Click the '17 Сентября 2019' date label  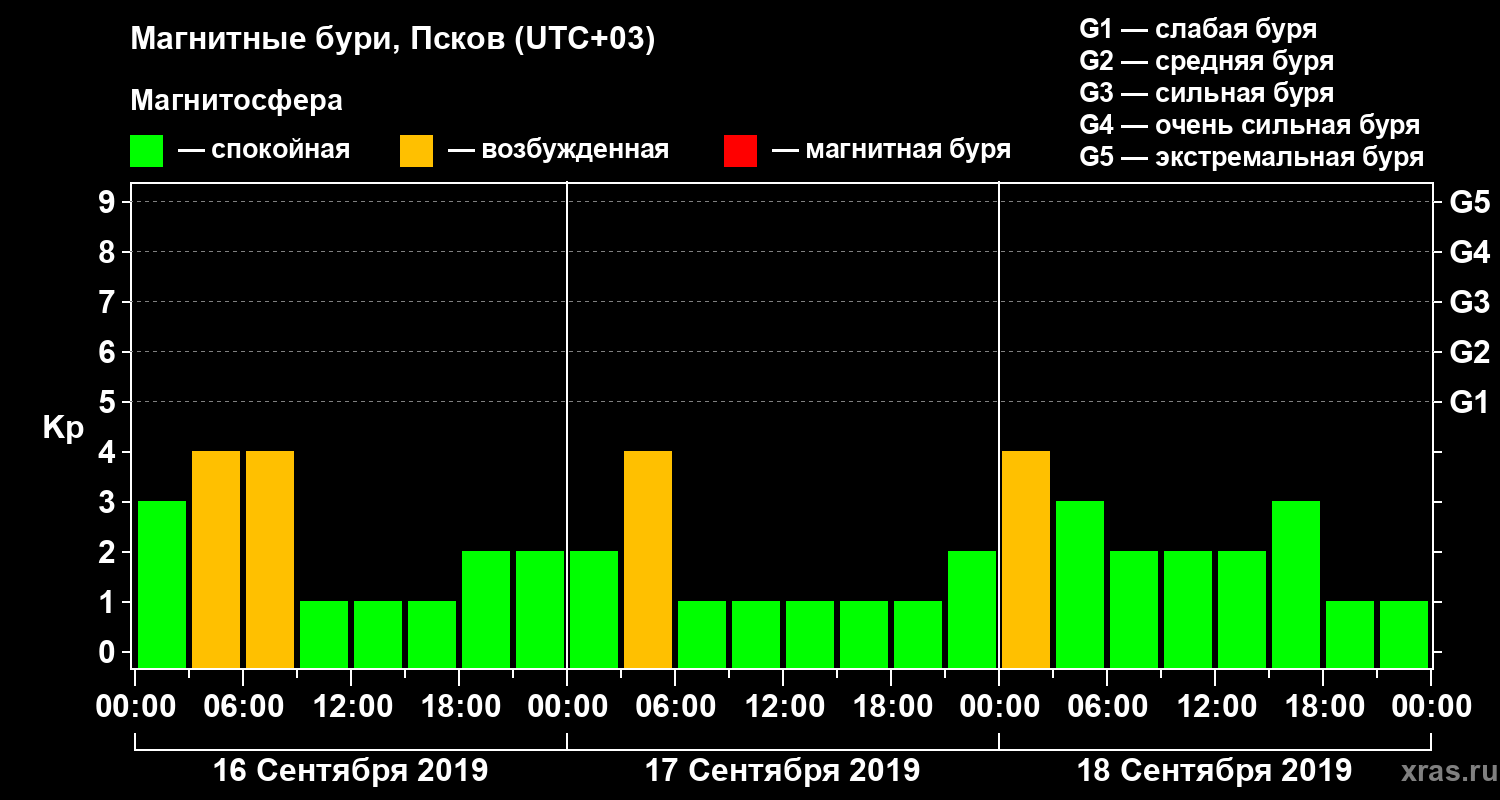coord(782,771)
